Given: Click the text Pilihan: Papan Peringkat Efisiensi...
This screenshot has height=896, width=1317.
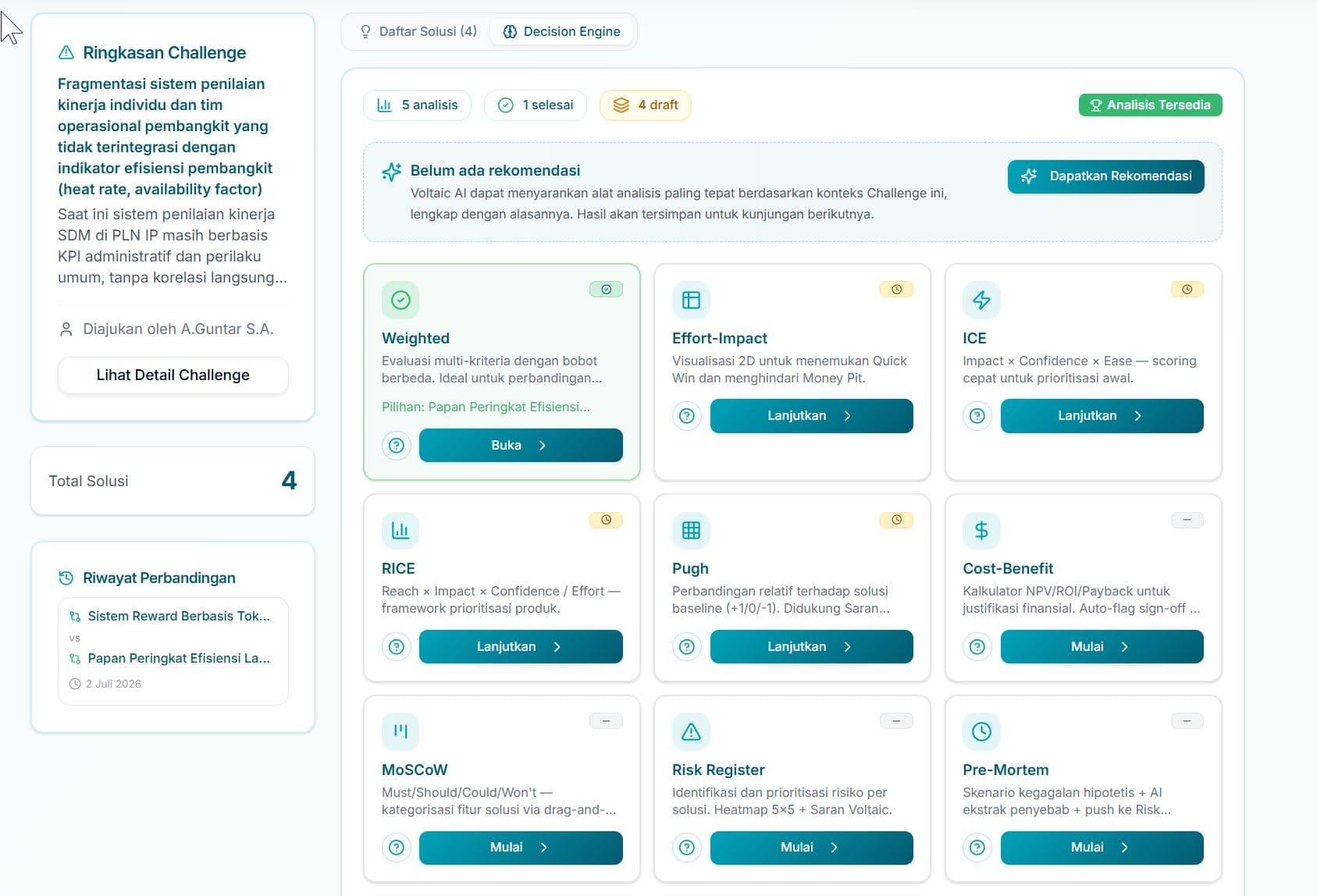Looking at the screenshot, I should pos(486,407).
